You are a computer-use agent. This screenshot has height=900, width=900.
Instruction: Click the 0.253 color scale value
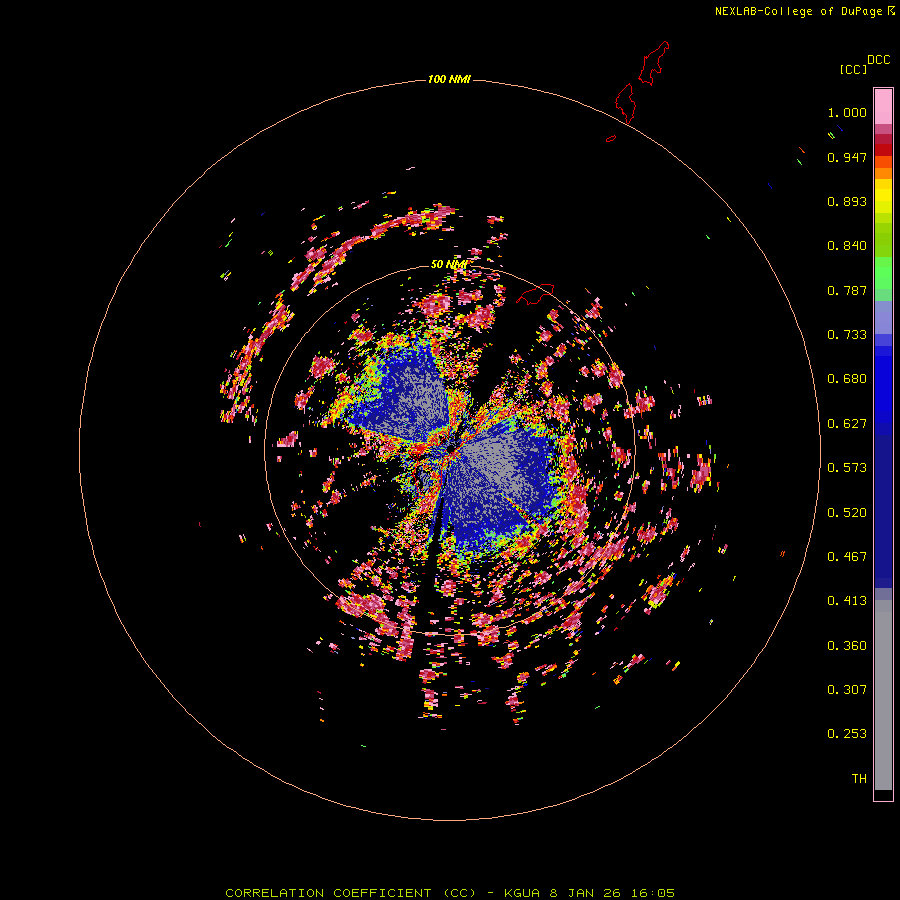847,734
